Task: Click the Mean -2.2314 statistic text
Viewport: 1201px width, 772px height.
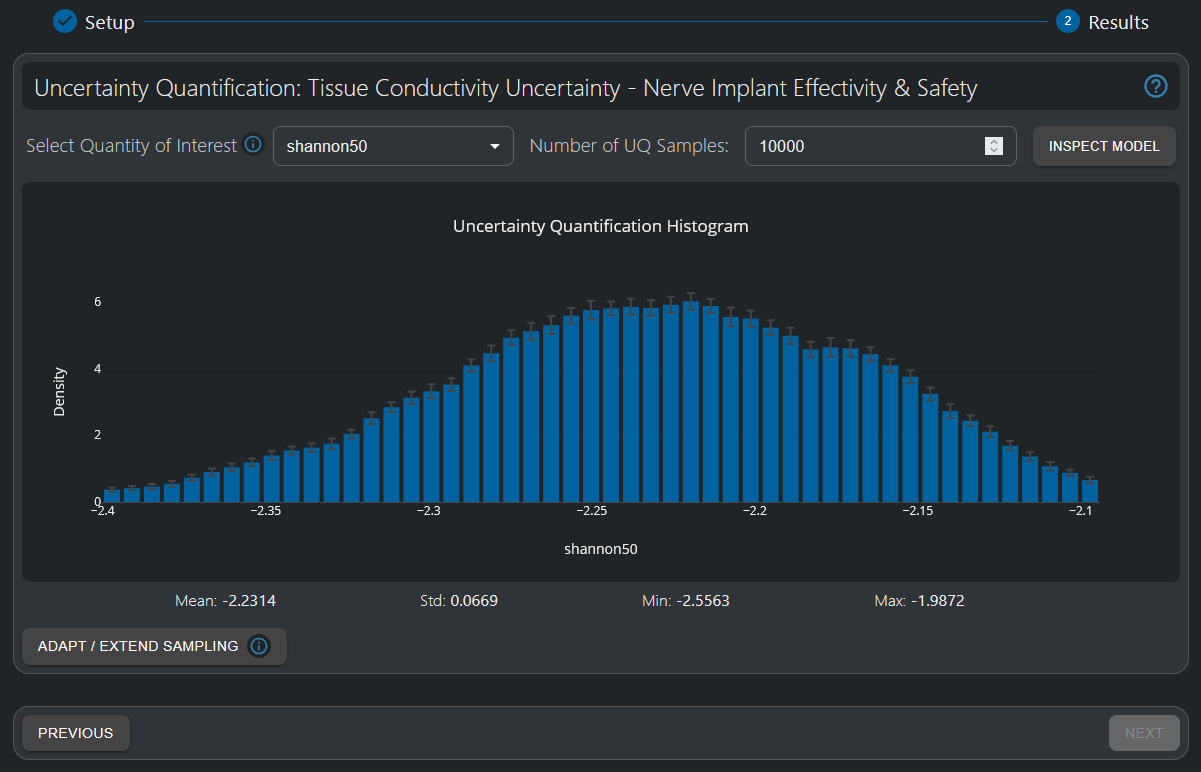Action: pos(225,601)
